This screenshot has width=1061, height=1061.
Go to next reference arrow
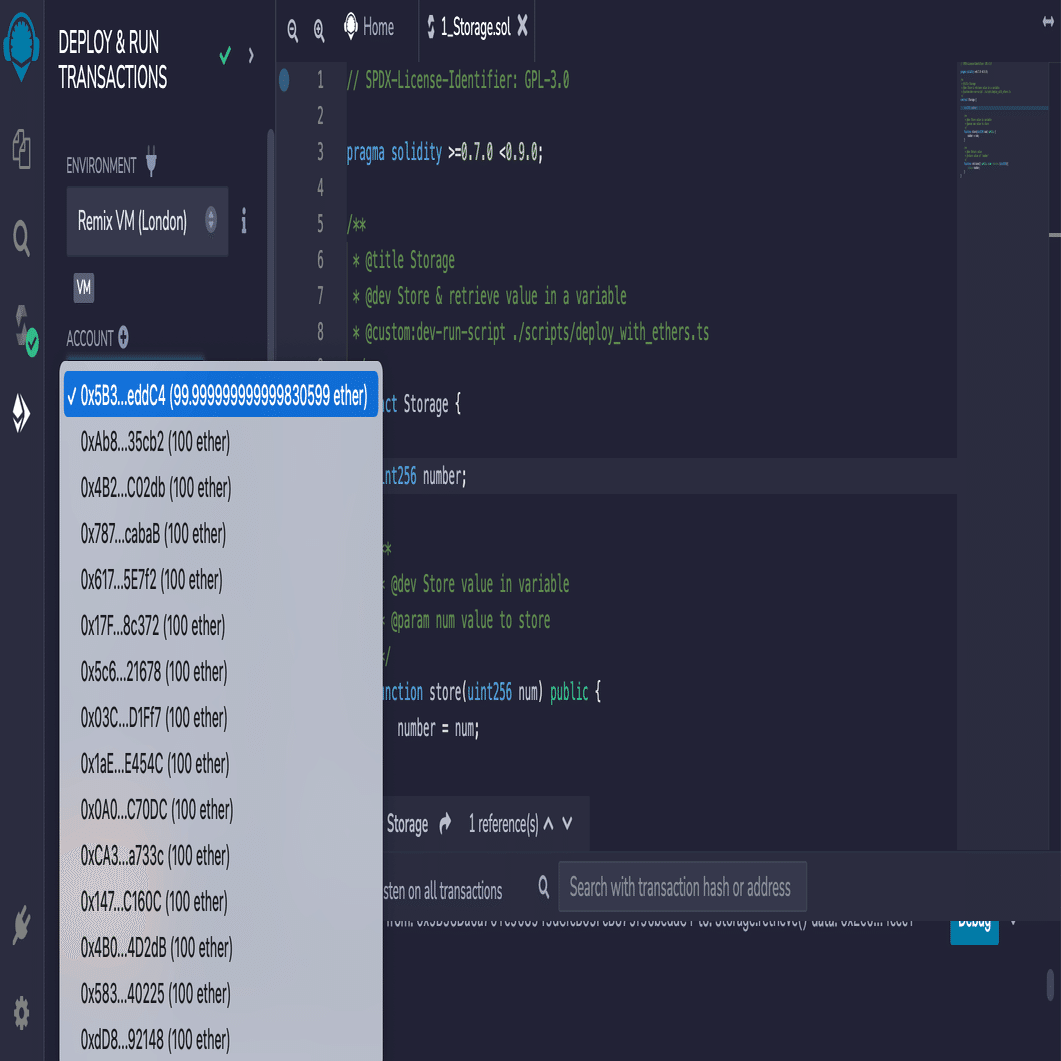click(x=567, y=823)
